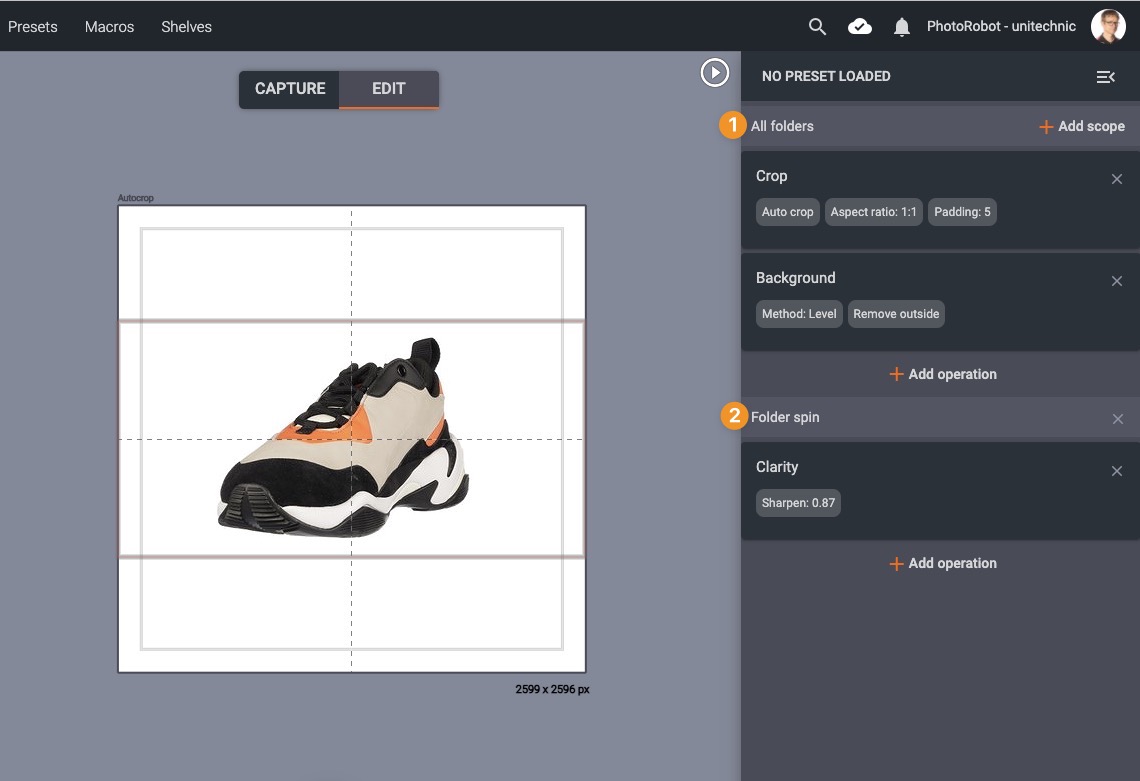The image size is (1140, 781).
Task: Expand the Folder spin scope section
Action: tap(786, 417)
